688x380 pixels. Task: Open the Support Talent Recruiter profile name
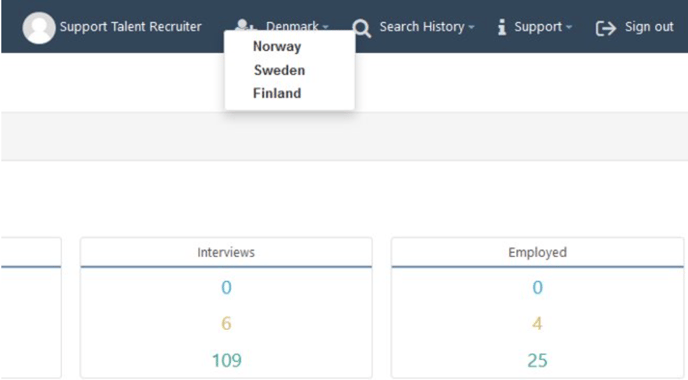[130, 27]
